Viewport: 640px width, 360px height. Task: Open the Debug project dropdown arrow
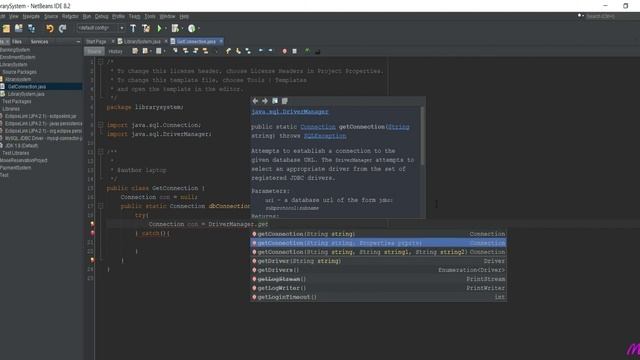[x=182, y=29]
